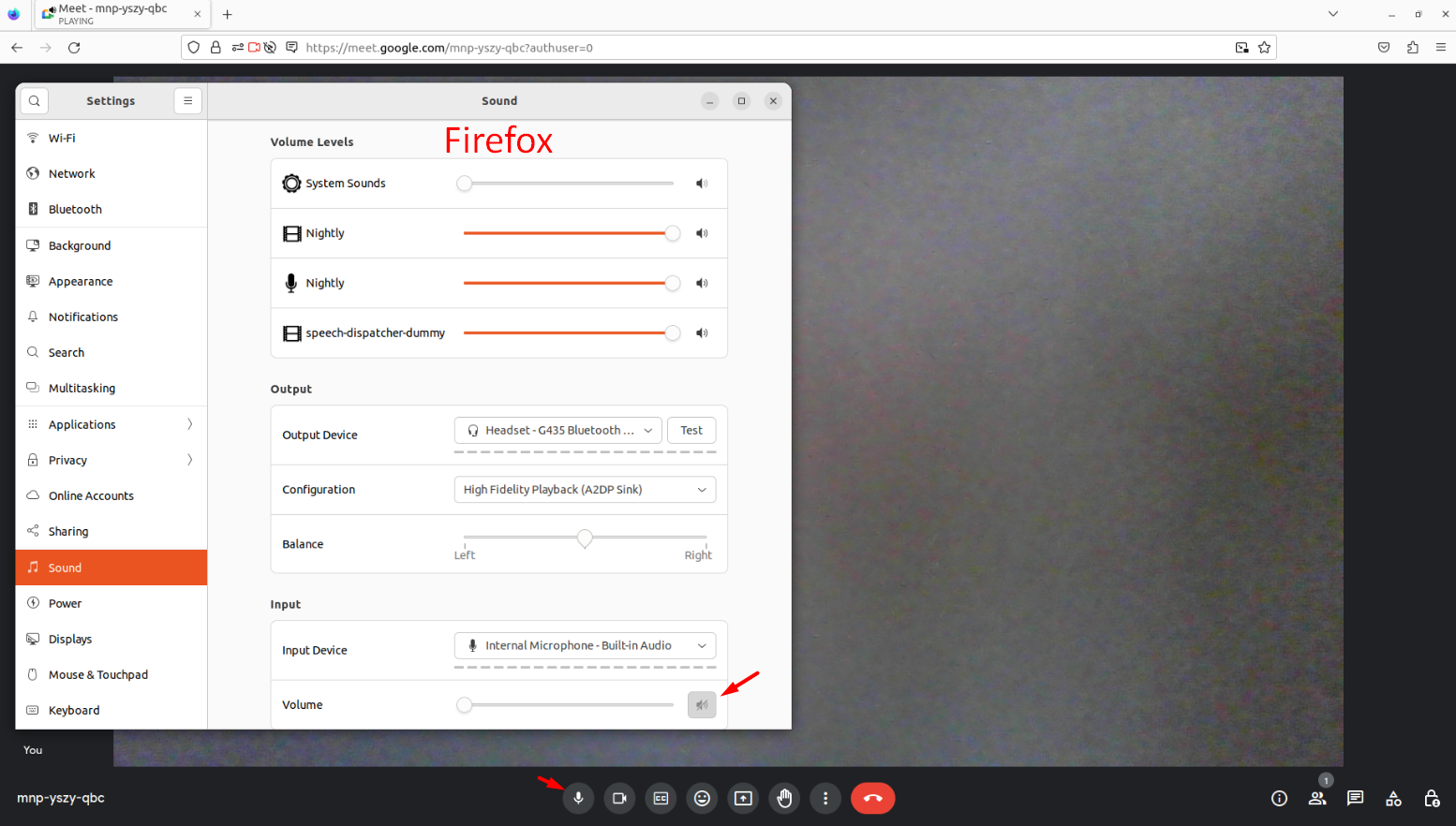Viewport: 1456px width, 826px height.
Task: Turn off the camera in Google Meet
Action: pos(619,798)
